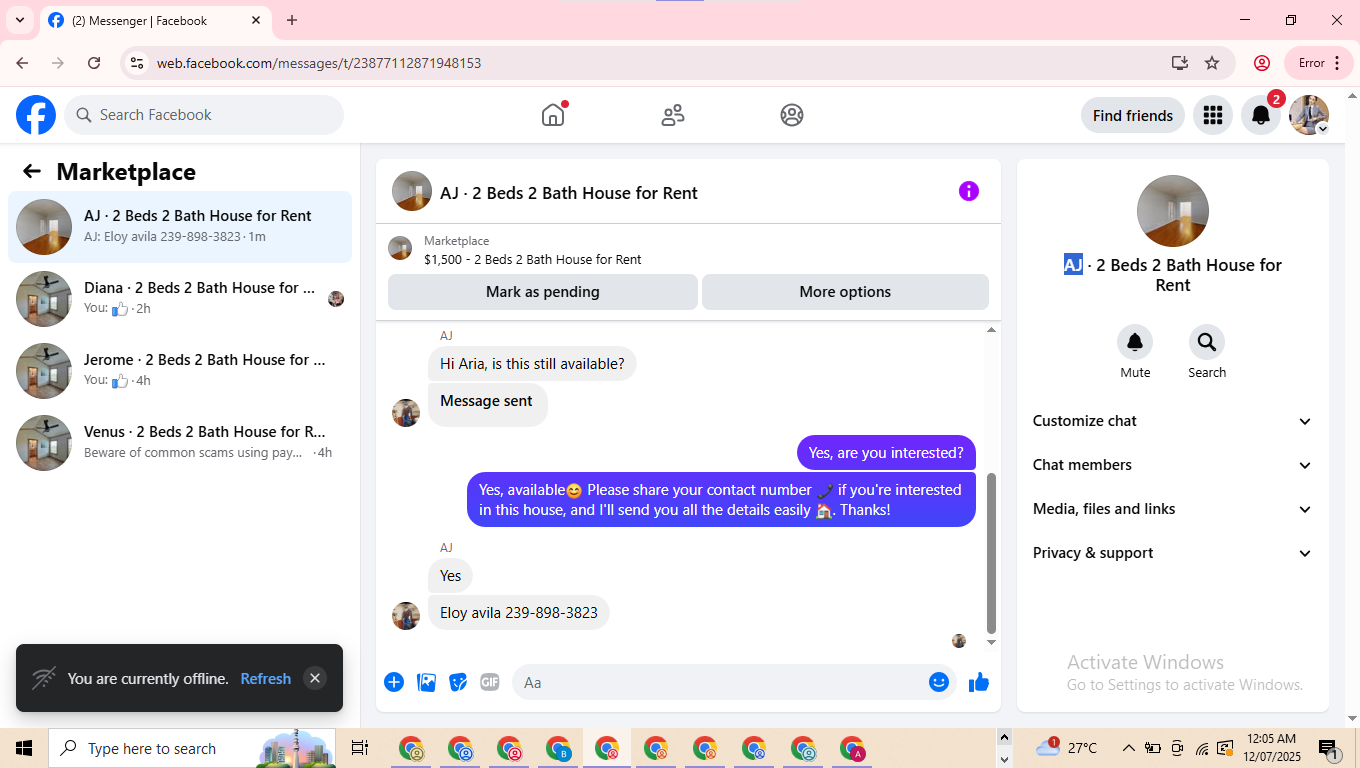Open the weather widget showing 27°C

click(x=1067, y=748)
